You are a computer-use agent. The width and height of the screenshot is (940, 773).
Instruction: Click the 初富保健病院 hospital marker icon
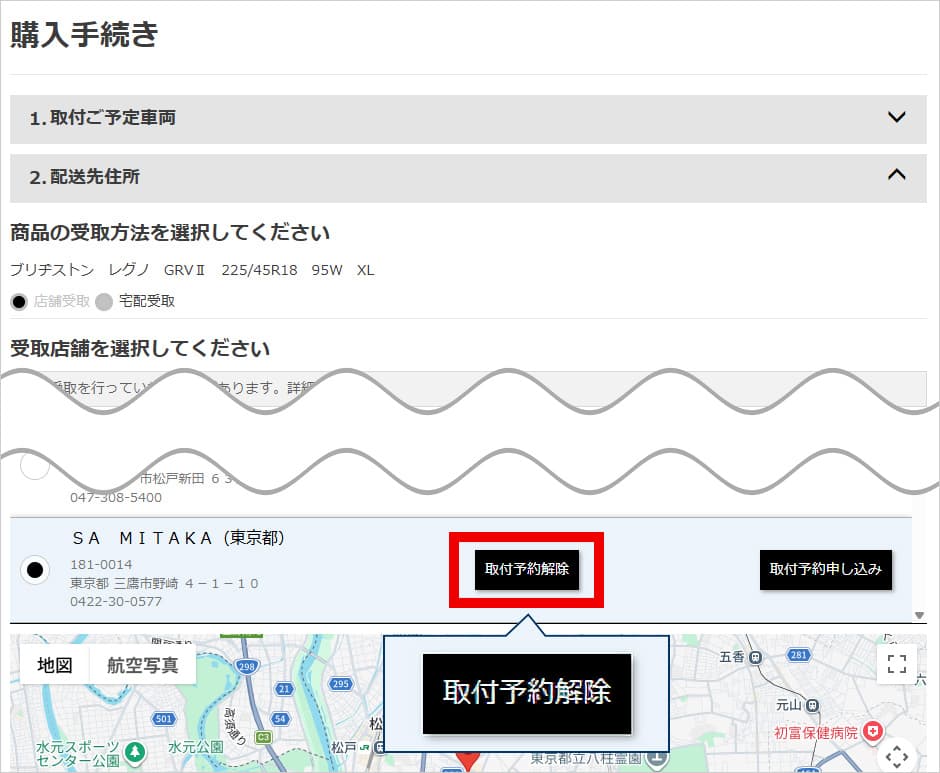(873, 730)
